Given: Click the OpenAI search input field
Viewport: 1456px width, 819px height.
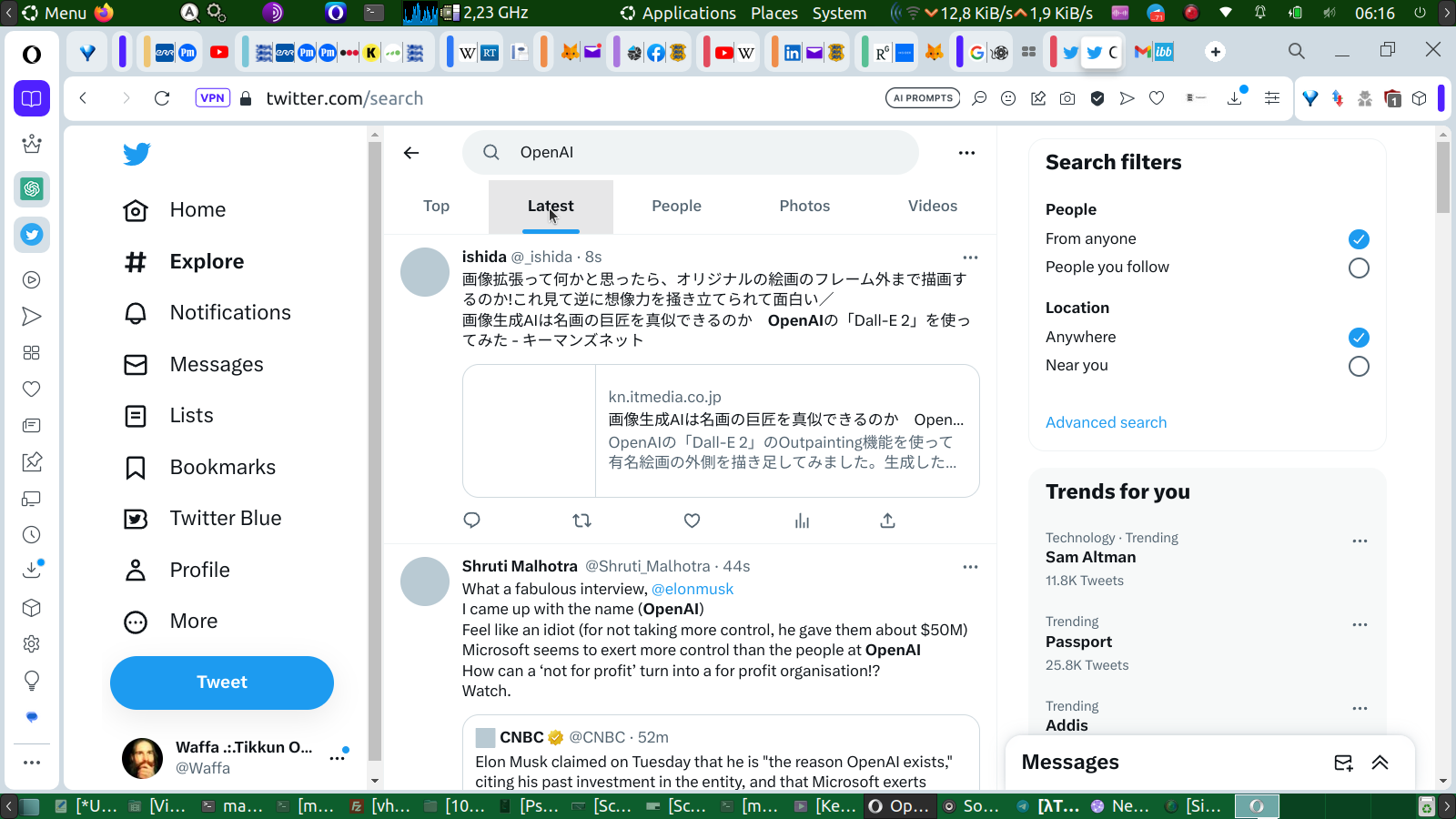Looking at the screenshot, I should (691, 153).
